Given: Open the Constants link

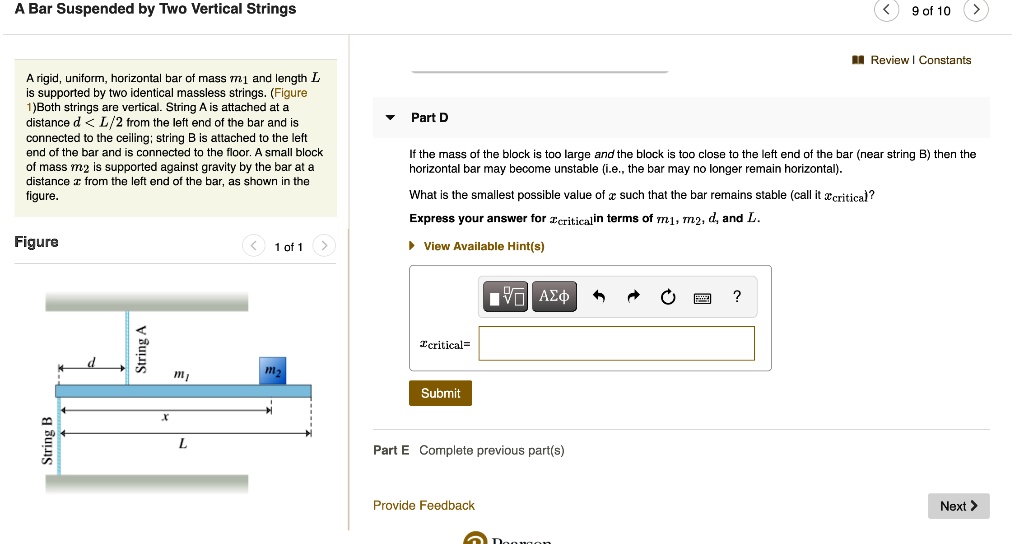Looking at the screenshot, I should (x=945, y=60).
